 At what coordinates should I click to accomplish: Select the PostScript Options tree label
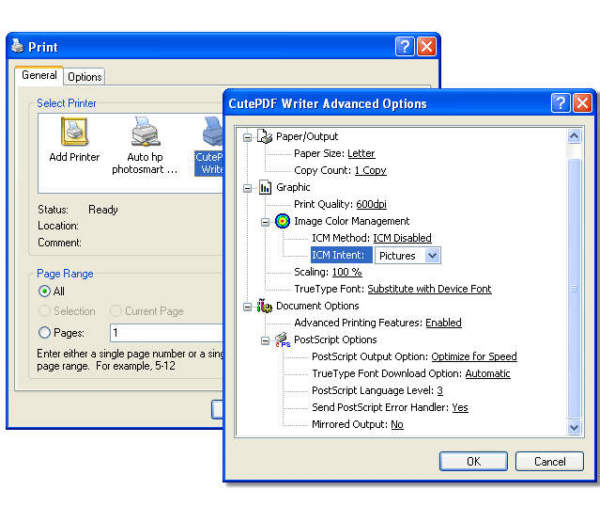click(x=335, y=340)
